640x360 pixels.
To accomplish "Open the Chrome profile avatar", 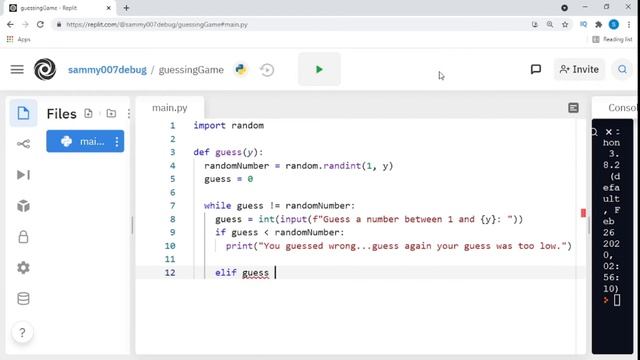I will click(x=613, y=24).
